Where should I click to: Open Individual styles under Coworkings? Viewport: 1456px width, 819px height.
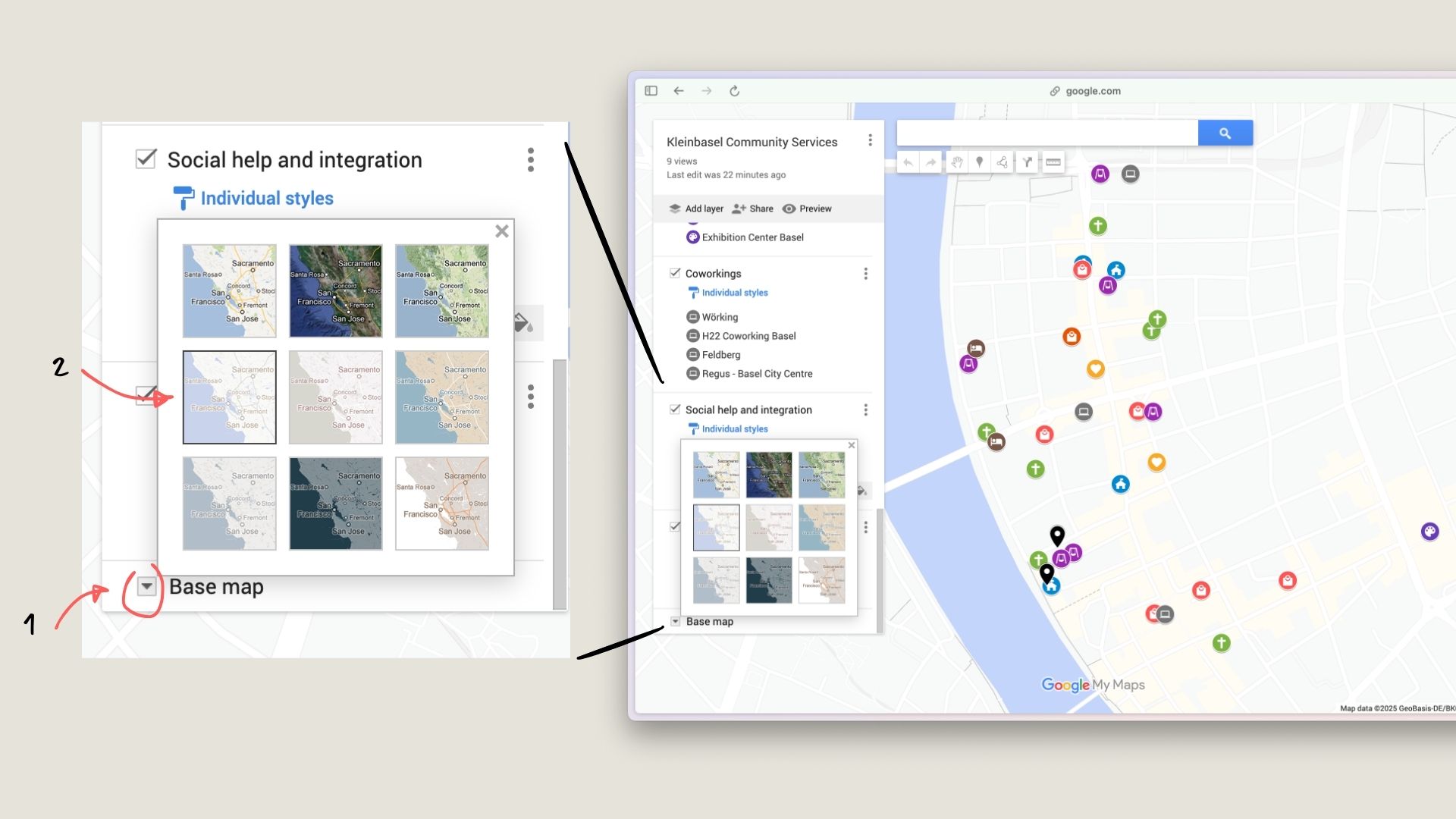pyautogui.click(x=735, y=293)
